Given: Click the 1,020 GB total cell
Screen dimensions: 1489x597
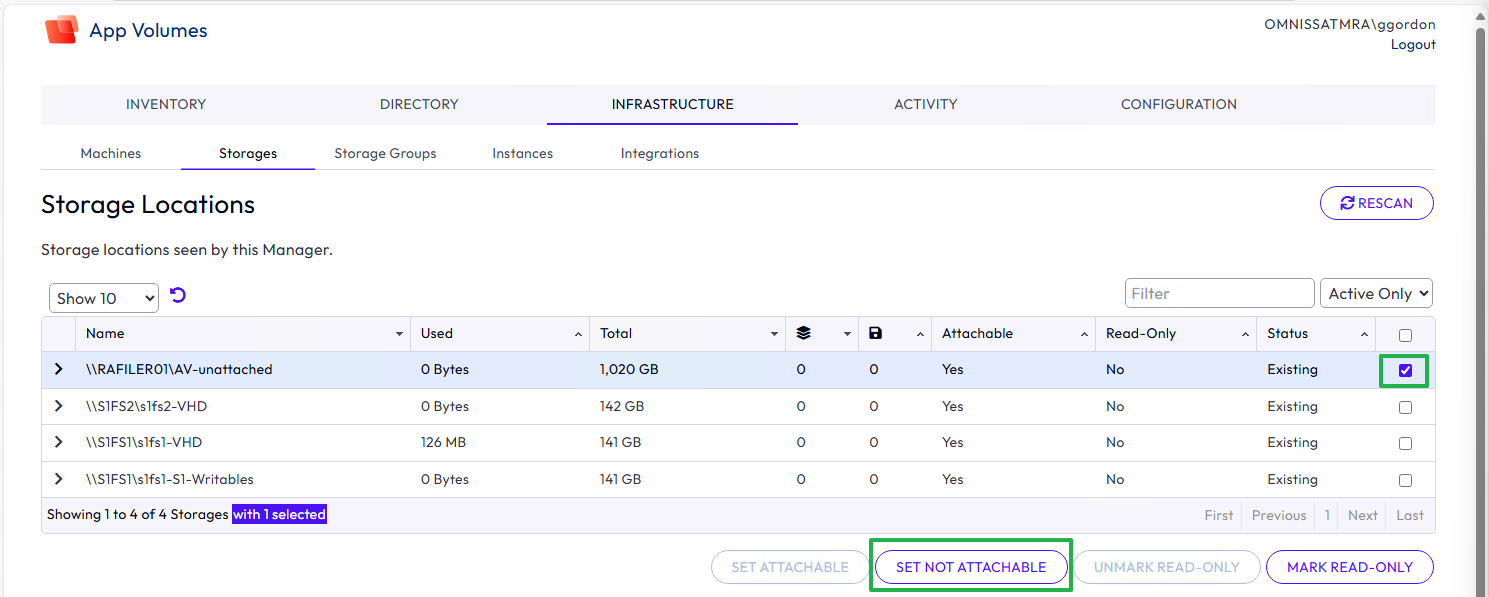Looking at the screenshot, I should [x=629, y=369].
